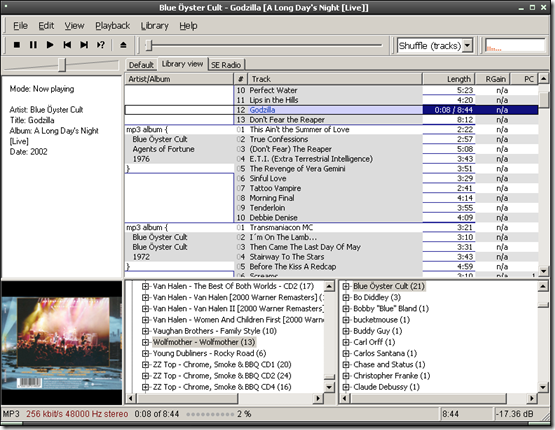Select Carlos Santana (1) in artist tree
555x430 pixels.
pyautogui.click(x=385, y=353)
